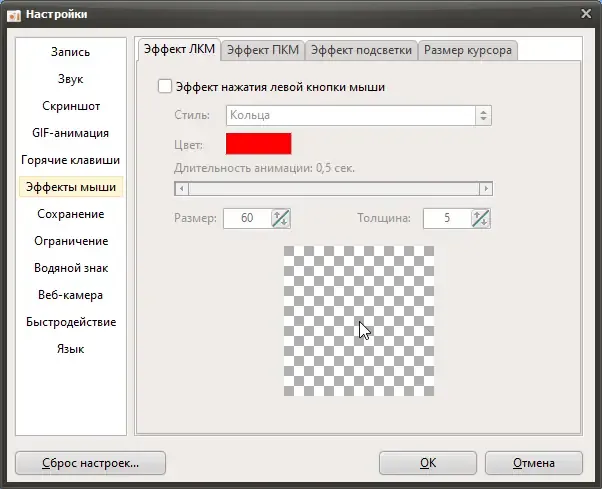
Task: Switch to the Эффект ПКМ tab
Action: pos(263,50)
